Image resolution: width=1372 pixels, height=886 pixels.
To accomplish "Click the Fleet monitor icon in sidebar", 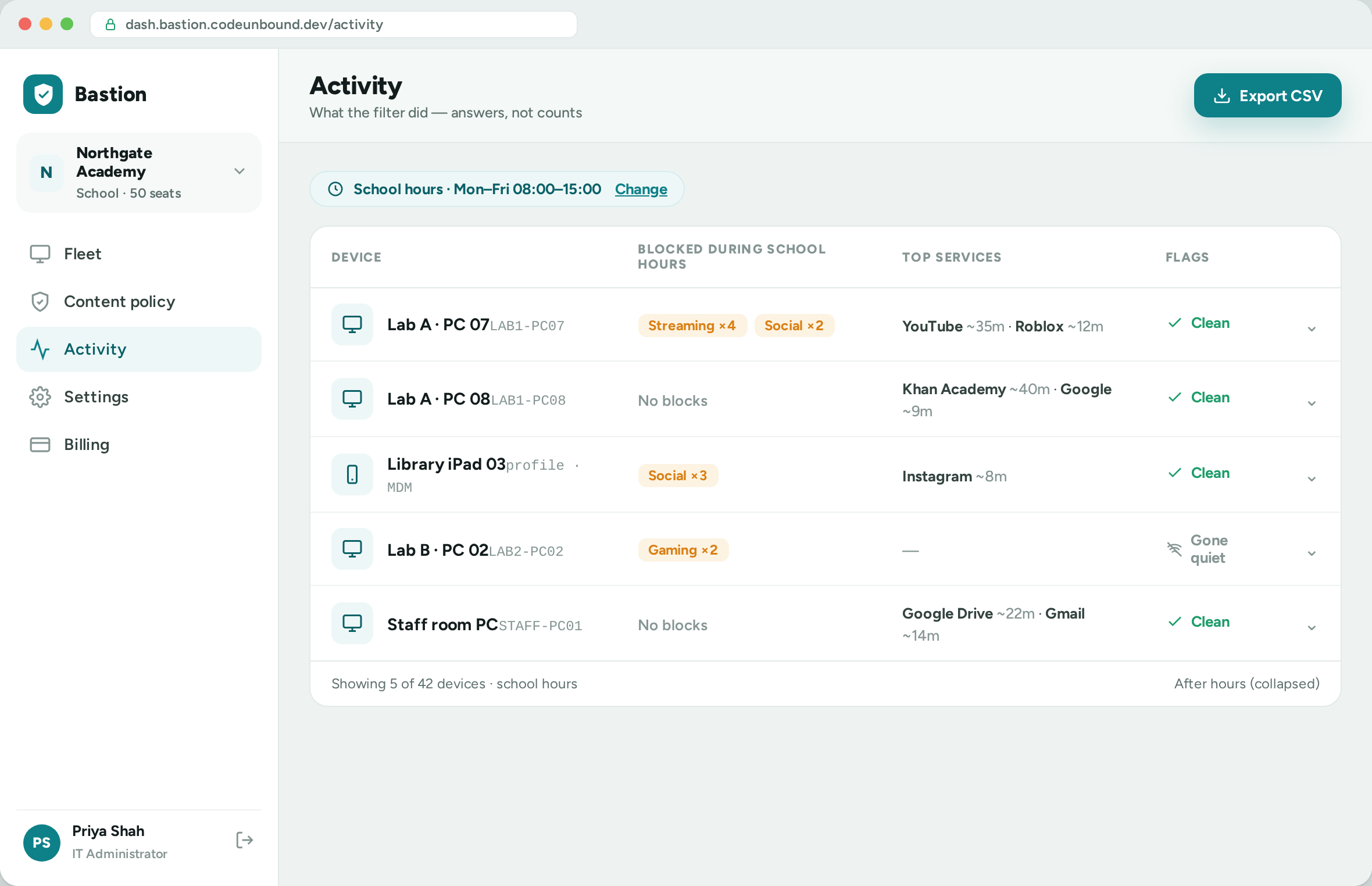I will (40, 254).
